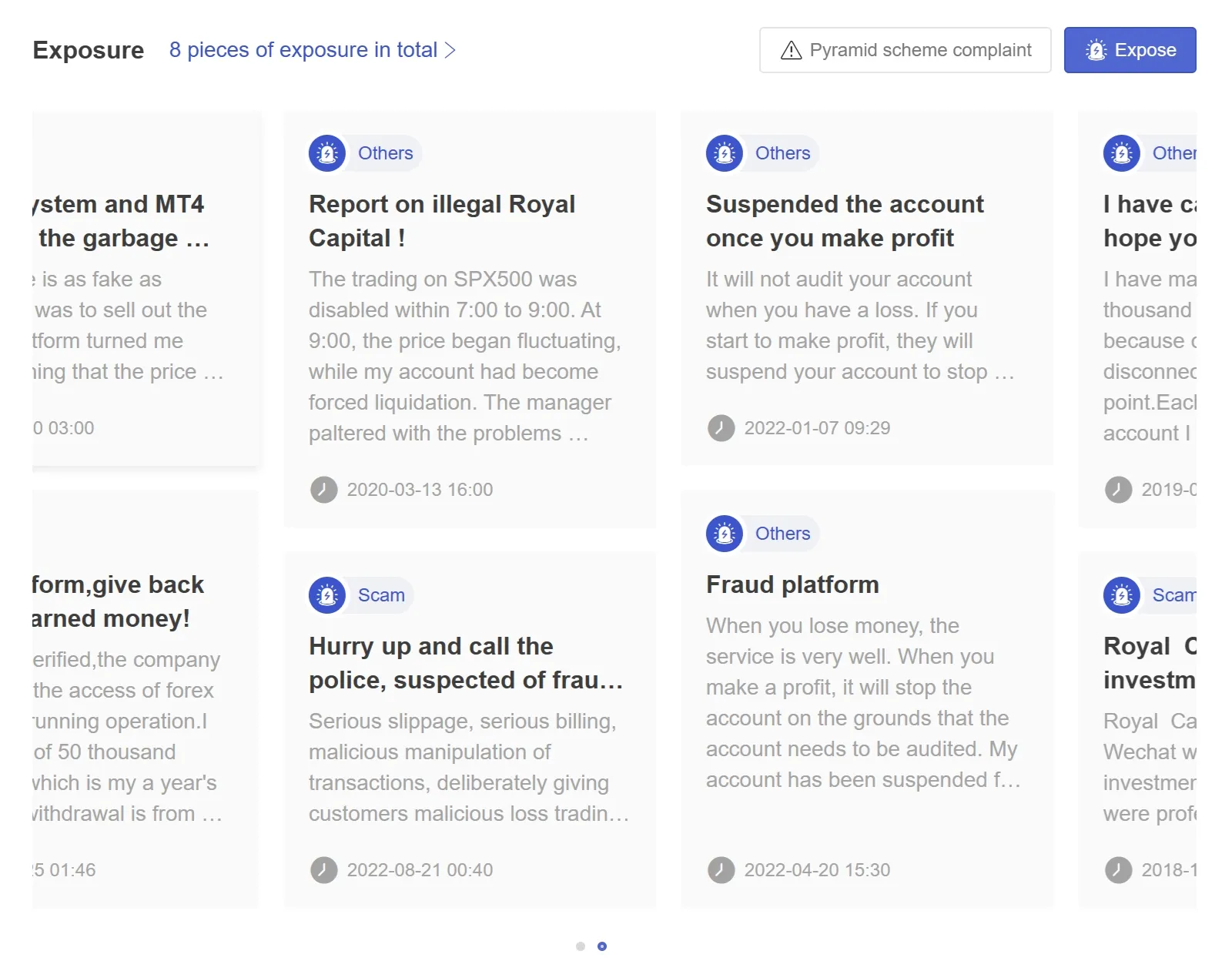This screenshot has height=961, width=1232.
Task: Open the 8 pieces of exposure in total link
Action: (x=313, y=50)
